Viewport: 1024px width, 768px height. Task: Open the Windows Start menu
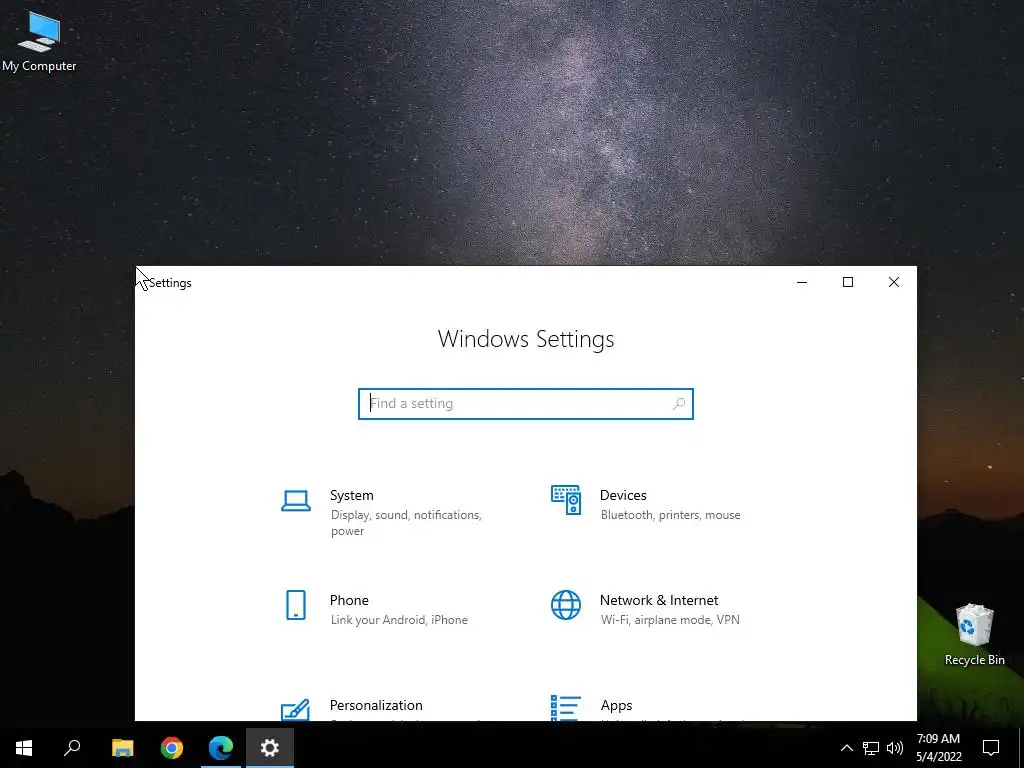click(24, 748)
